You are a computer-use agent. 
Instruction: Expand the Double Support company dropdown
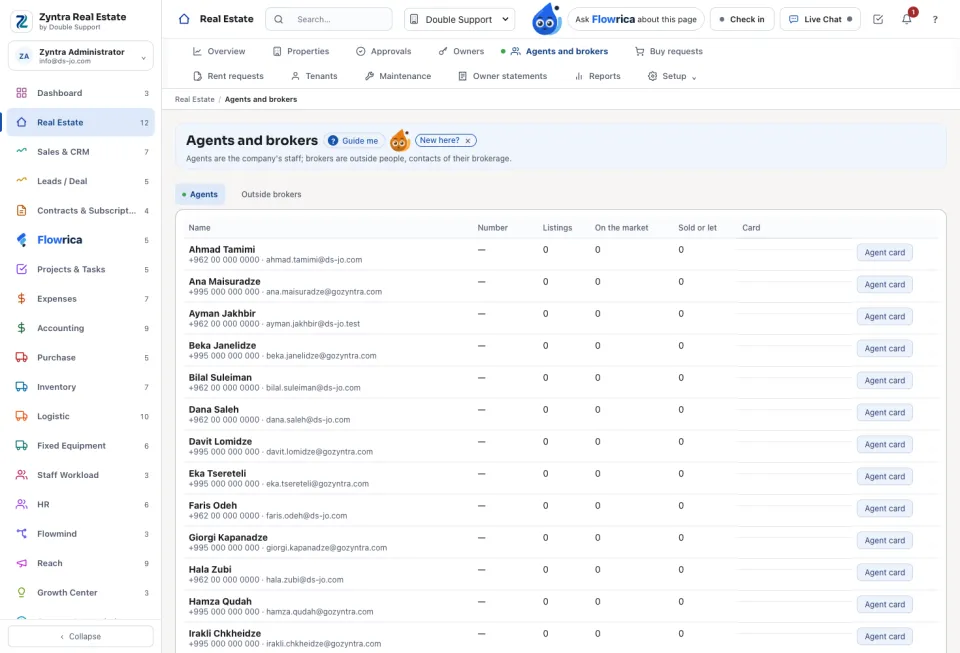(459, 20)
